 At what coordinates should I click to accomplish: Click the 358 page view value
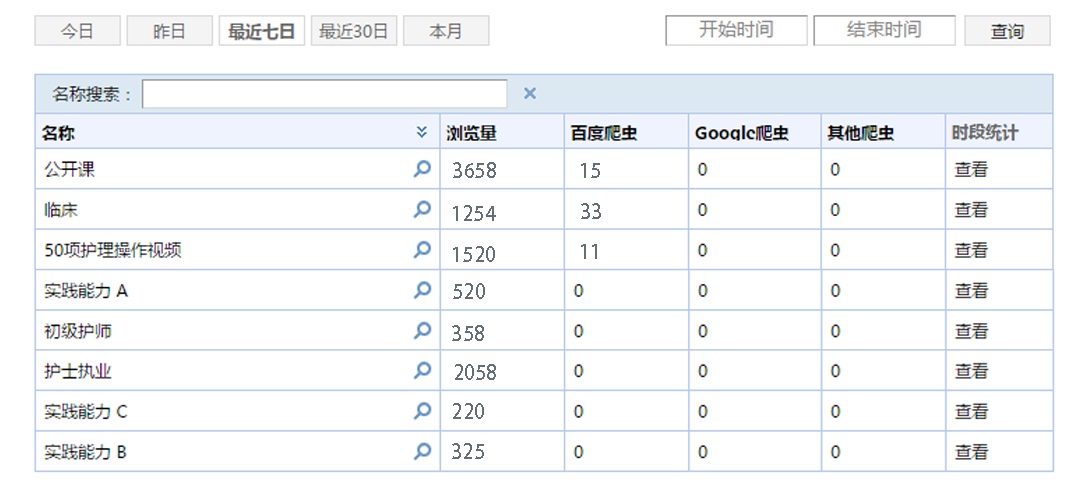click(x=469, y=333)
